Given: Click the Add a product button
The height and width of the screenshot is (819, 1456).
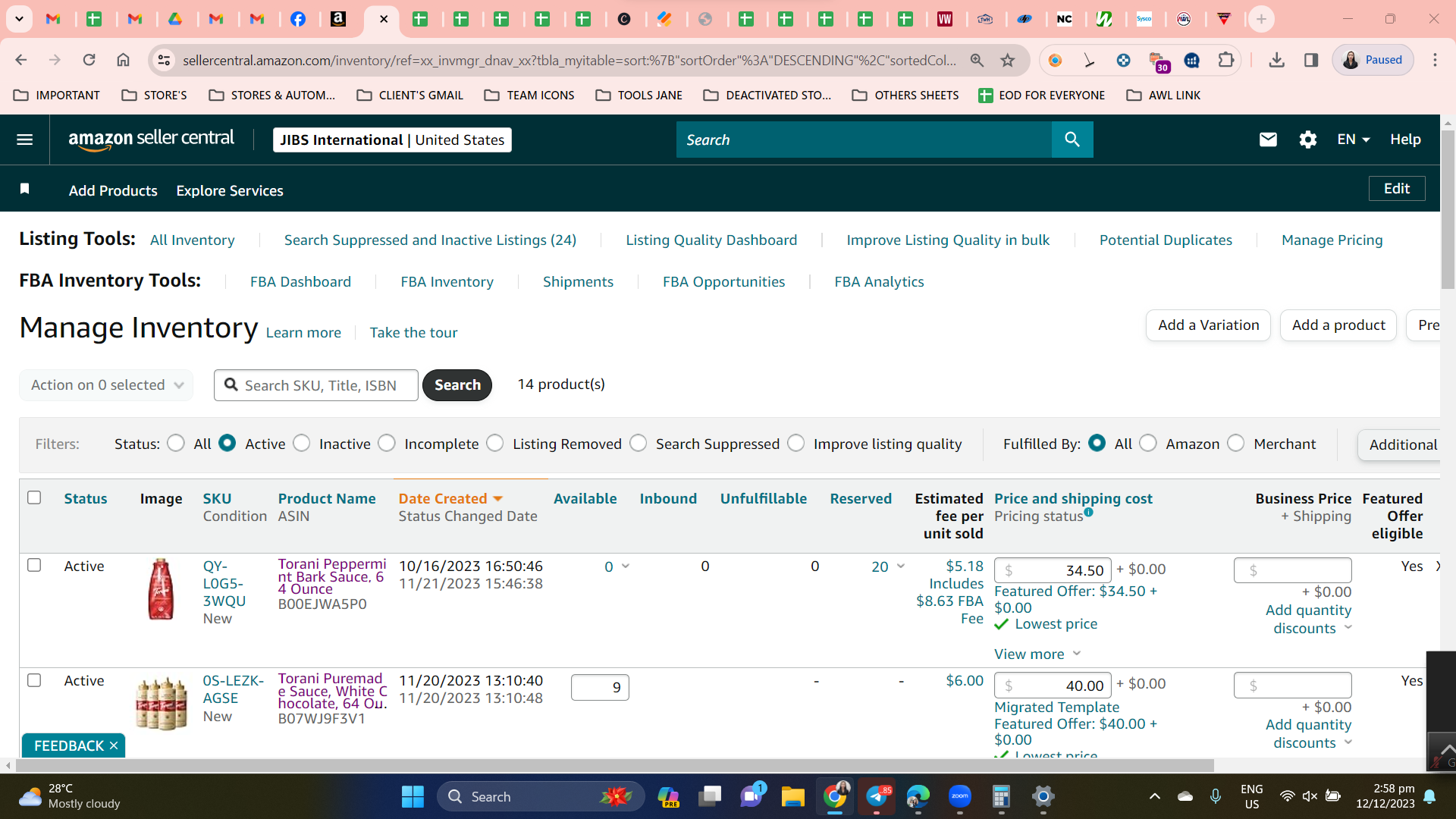Looking at the screenshot, I should click(x=1338, y=325).
